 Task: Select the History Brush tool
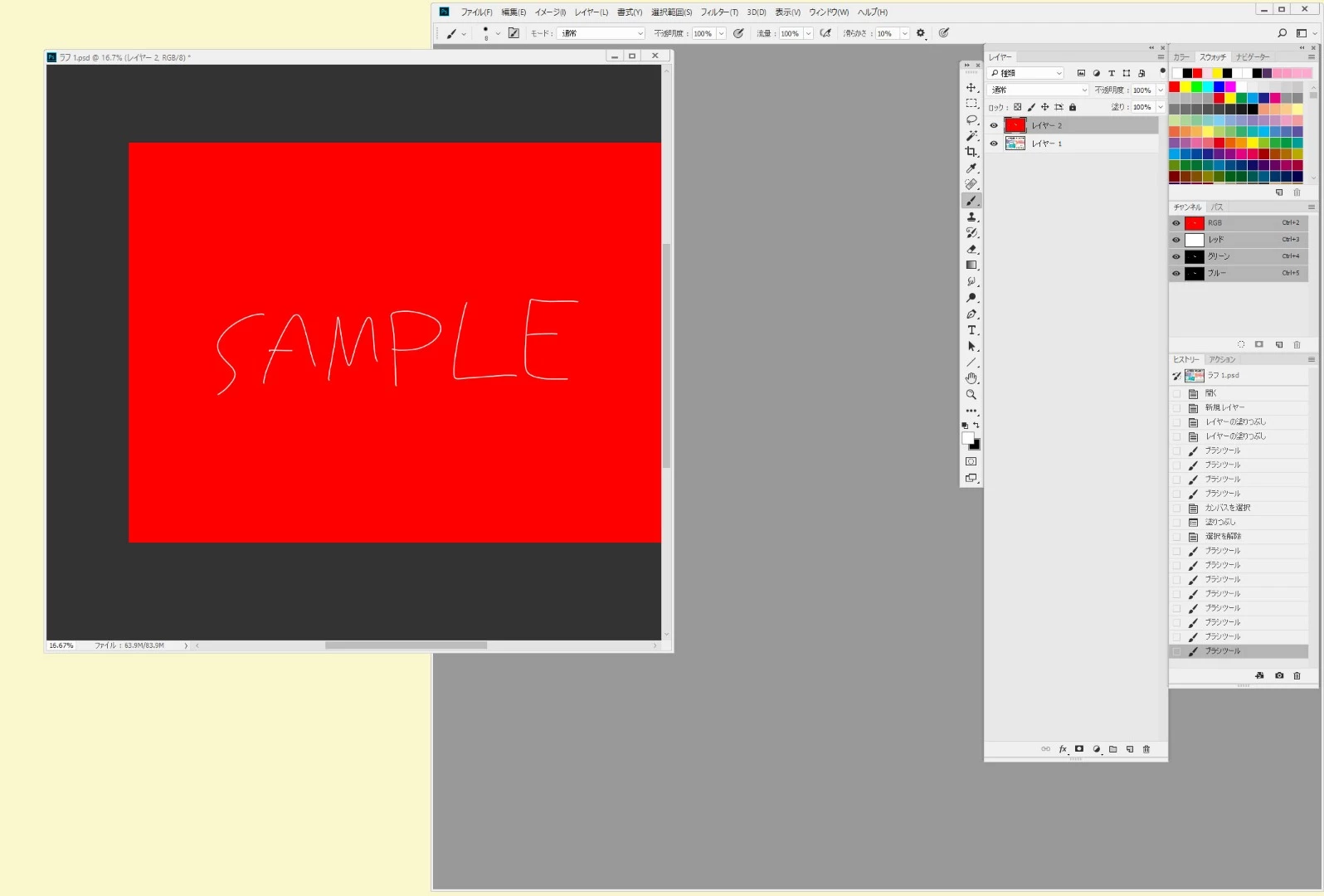(x=971, y=233)
